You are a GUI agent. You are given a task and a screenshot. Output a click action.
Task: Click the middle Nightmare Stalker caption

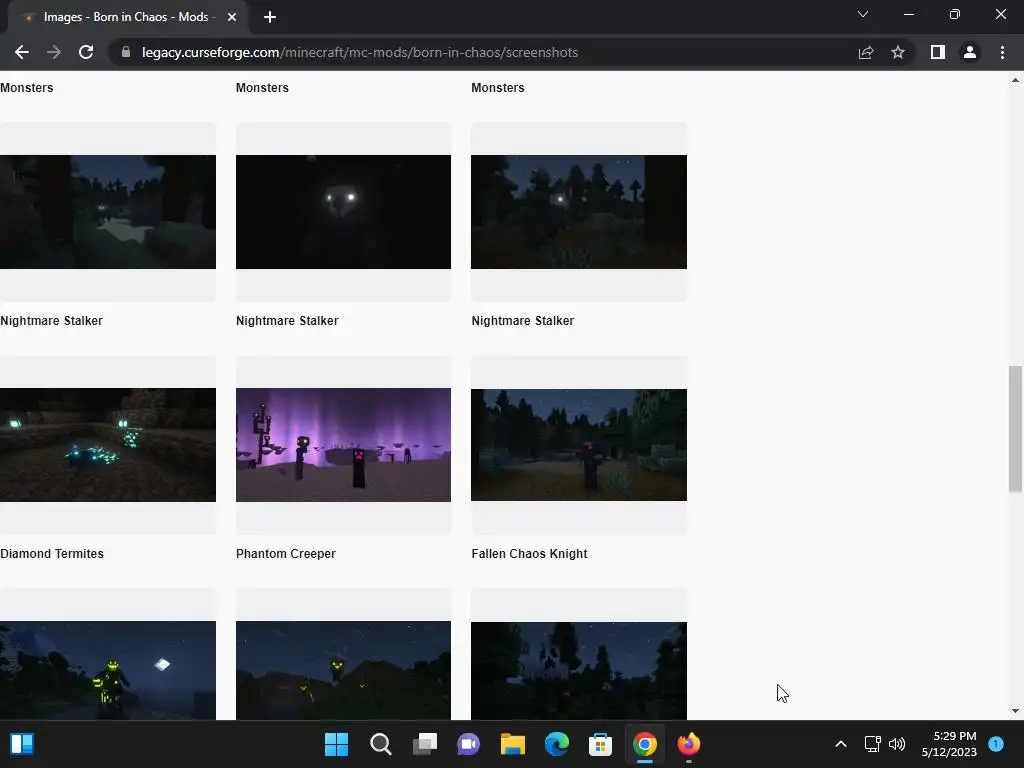287,321
